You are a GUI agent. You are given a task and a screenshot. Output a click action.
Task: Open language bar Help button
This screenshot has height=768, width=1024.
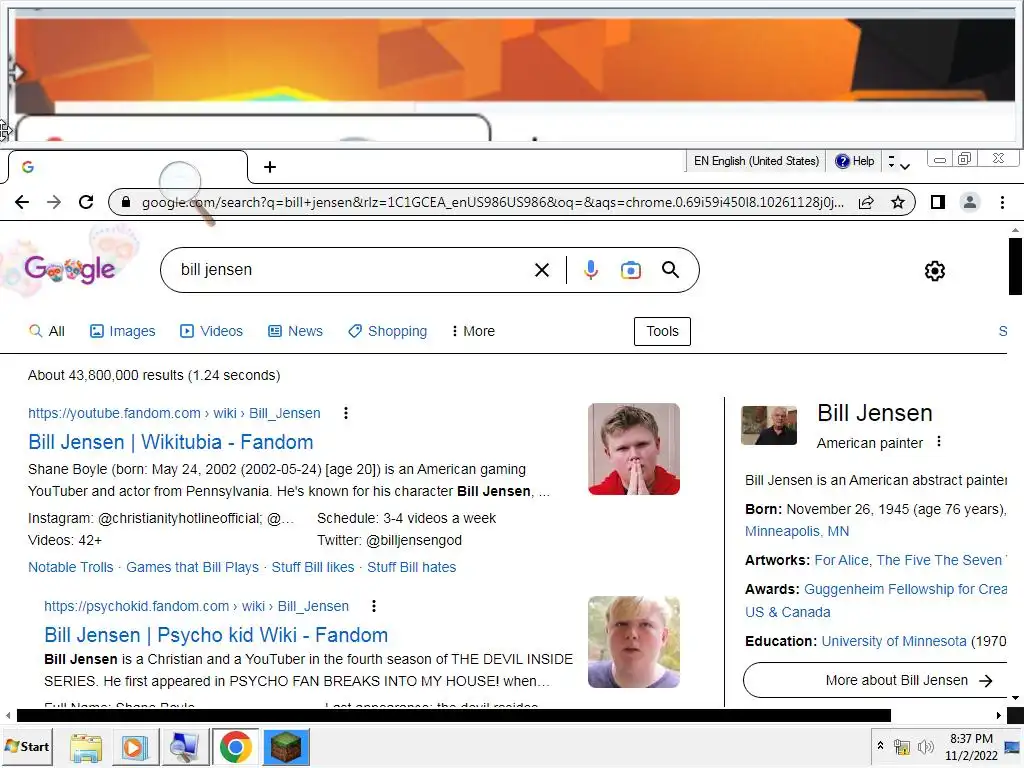coord(854,161)
